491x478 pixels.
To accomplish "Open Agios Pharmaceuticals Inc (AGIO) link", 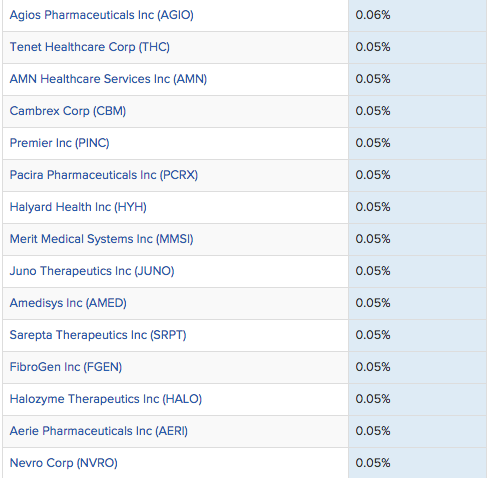I will (x=101, y=15).
